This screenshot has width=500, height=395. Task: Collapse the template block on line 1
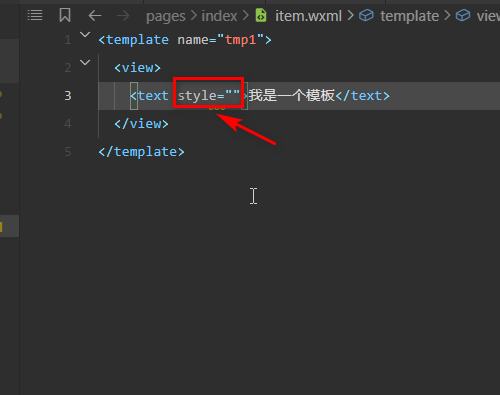click(x=85, y=34)
